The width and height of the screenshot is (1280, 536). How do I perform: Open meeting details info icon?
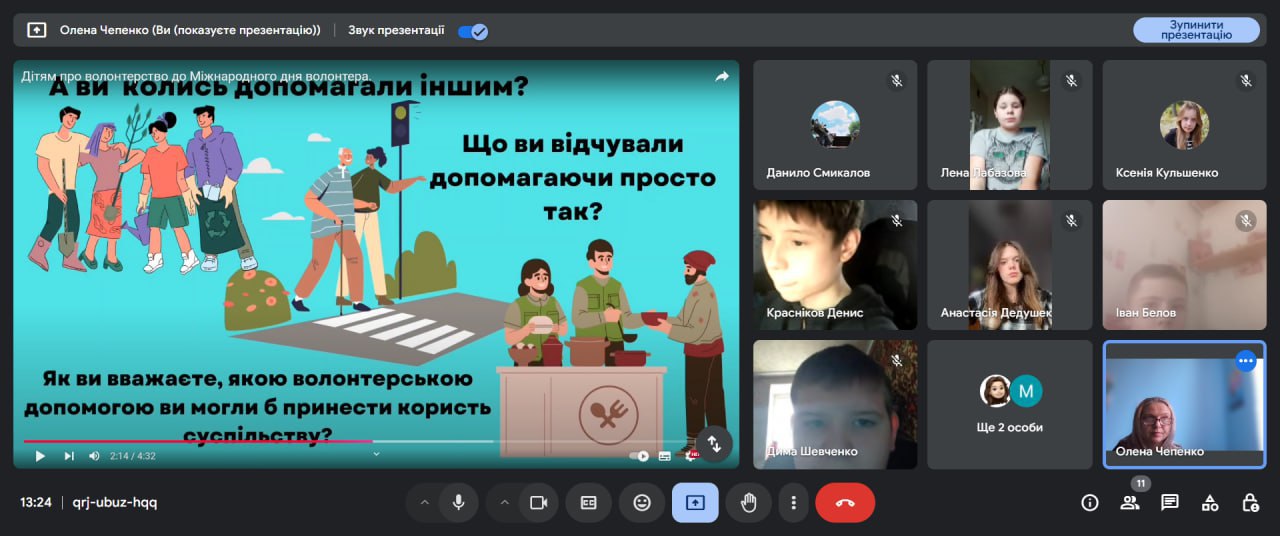coord(1090,503)
